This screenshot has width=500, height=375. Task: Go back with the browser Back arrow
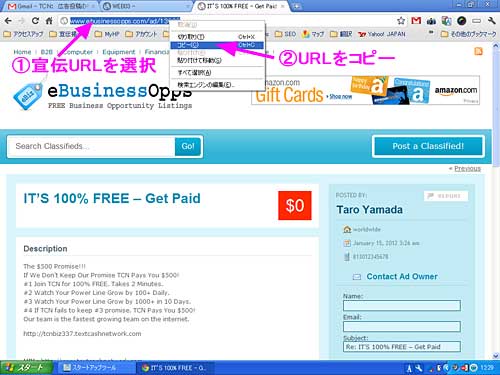[x=8, y=21]
